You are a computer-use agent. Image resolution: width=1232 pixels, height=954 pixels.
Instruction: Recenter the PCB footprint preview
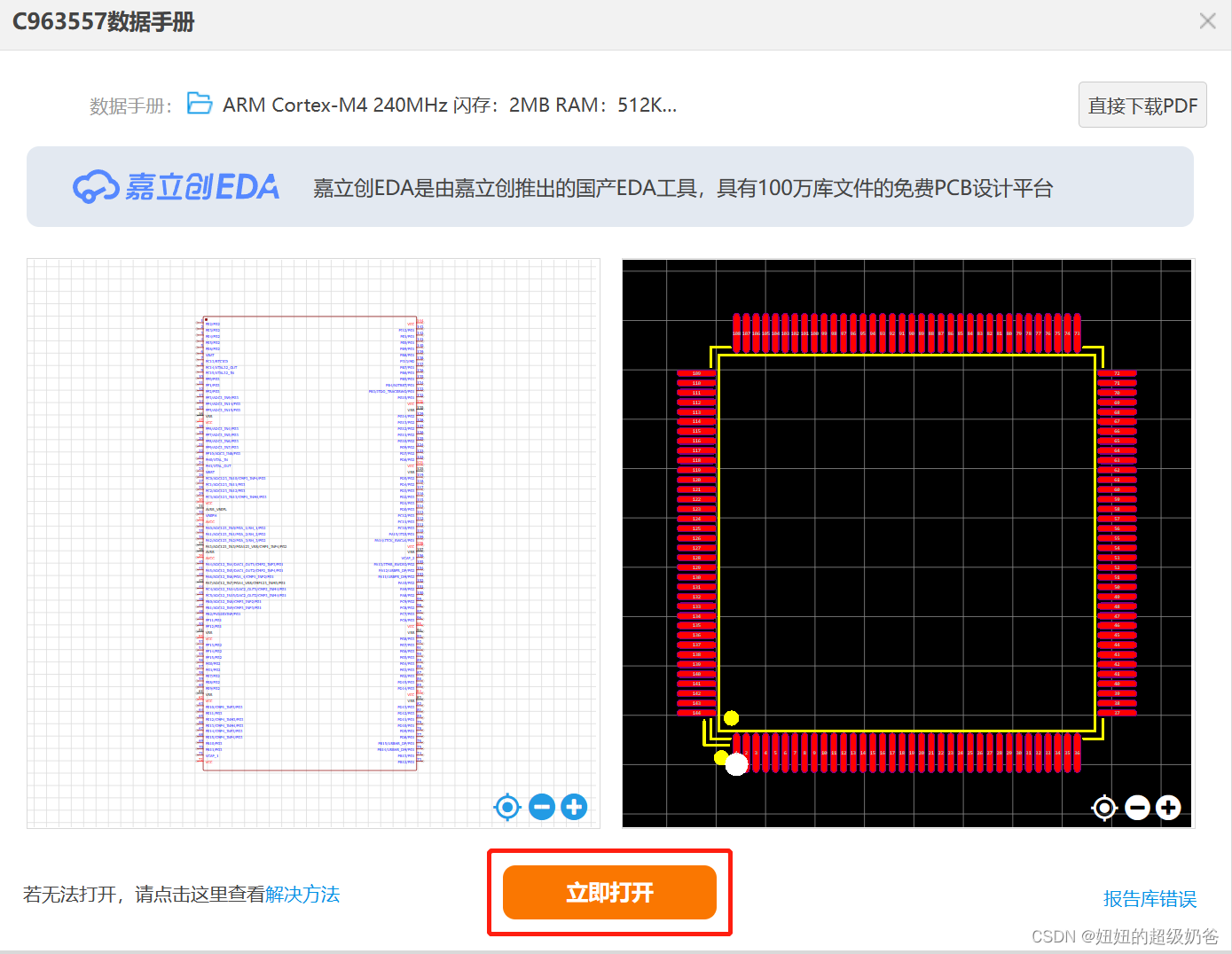coord(1104,808)
